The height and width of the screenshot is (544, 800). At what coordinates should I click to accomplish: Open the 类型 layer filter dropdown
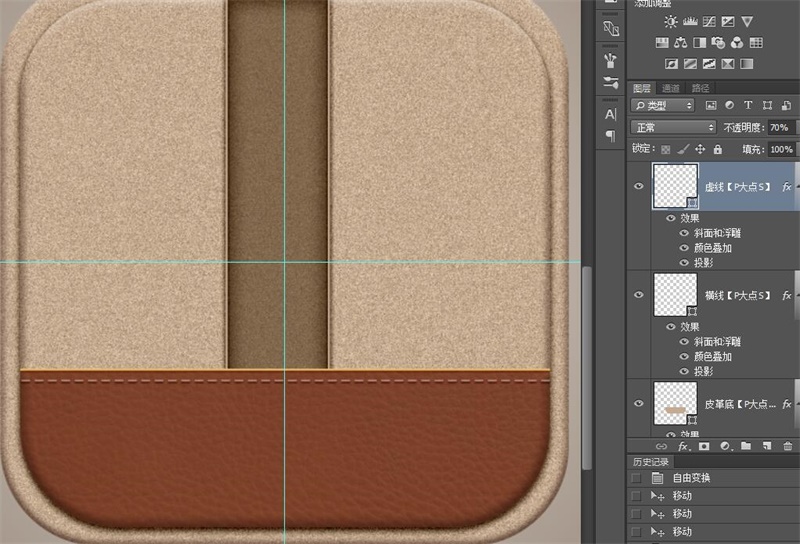[663, 106]
